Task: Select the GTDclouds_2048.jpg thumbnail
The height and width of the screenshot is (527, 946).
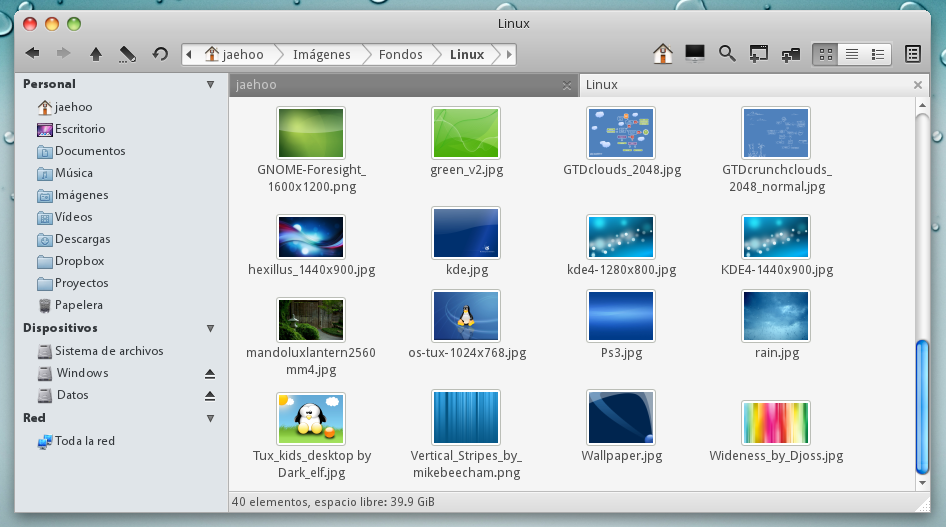Action: (621, 133)
